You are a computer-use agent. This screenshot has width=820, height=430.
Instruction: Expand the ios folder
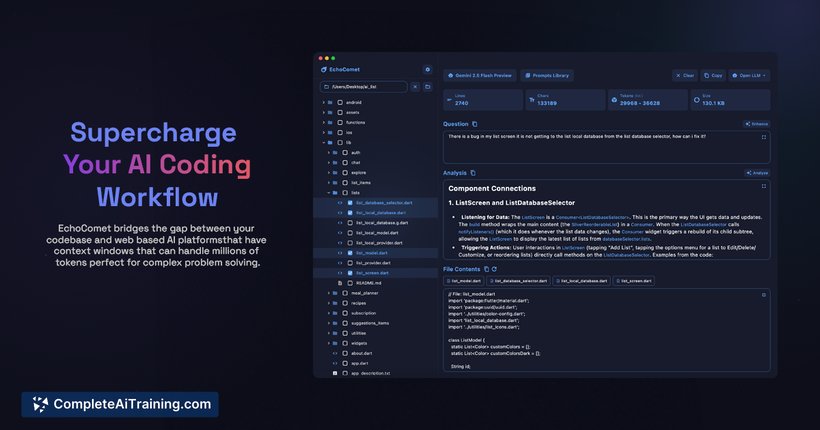coord(324,133)
